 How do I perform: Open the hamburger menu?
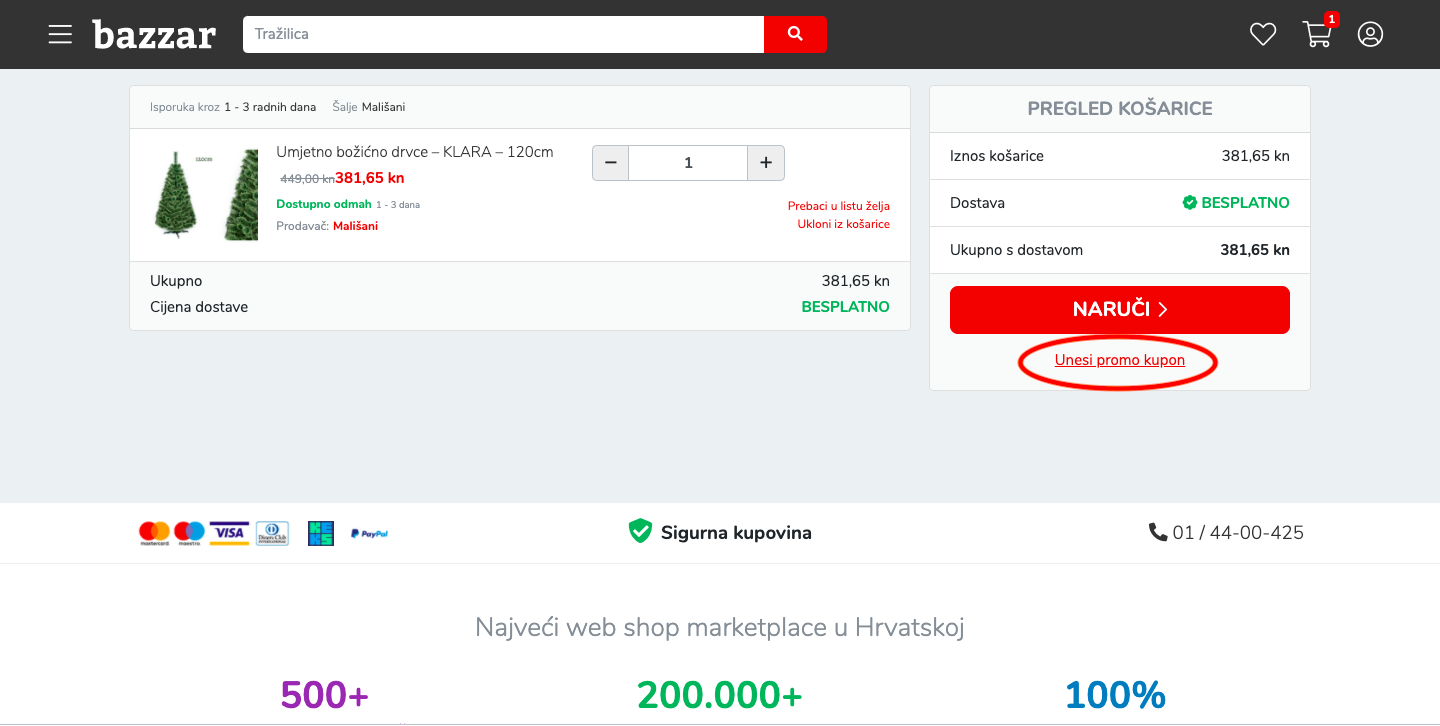(x=60, y=34)
